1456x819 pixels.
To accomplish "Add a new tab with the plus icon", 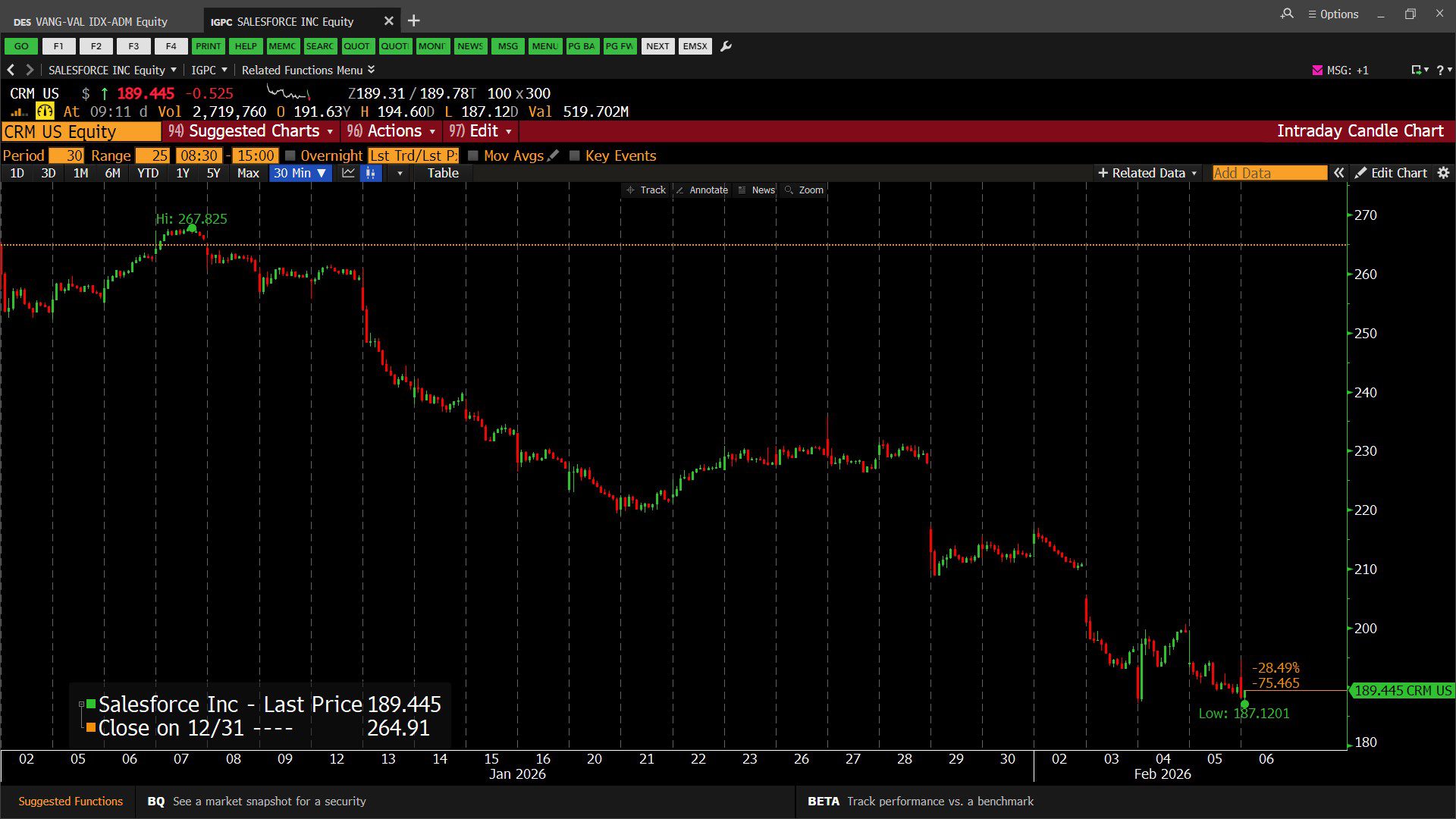I will (414, 21).
